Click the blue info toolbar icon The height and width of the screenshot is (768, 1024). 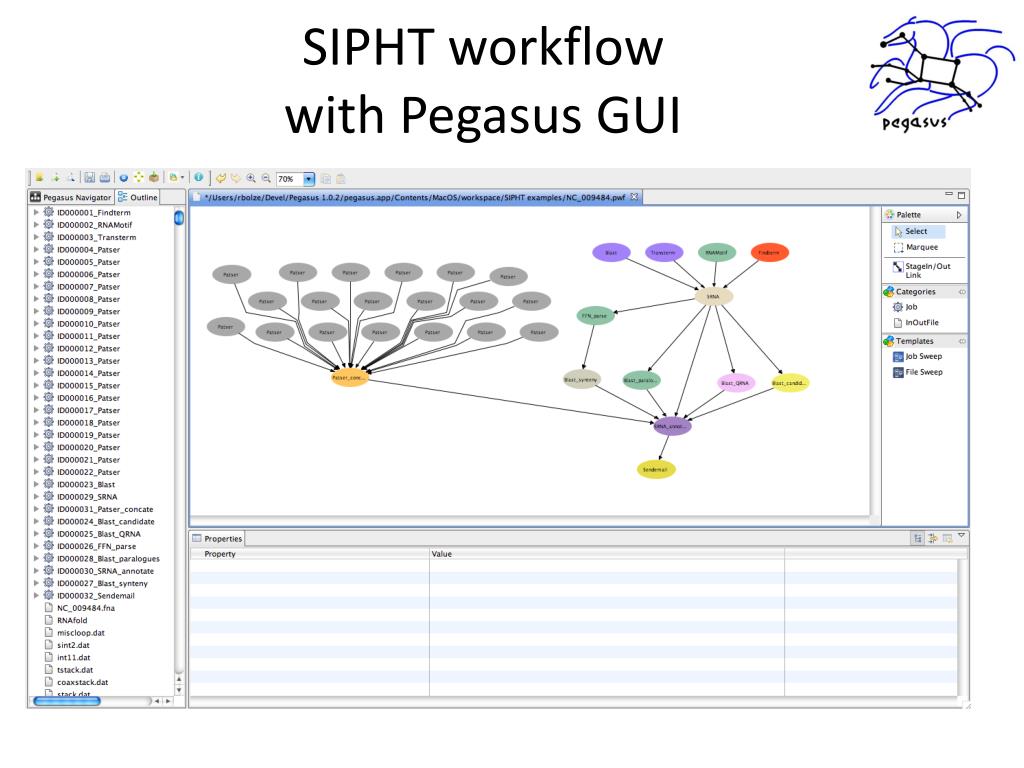[x=199, y=177]
